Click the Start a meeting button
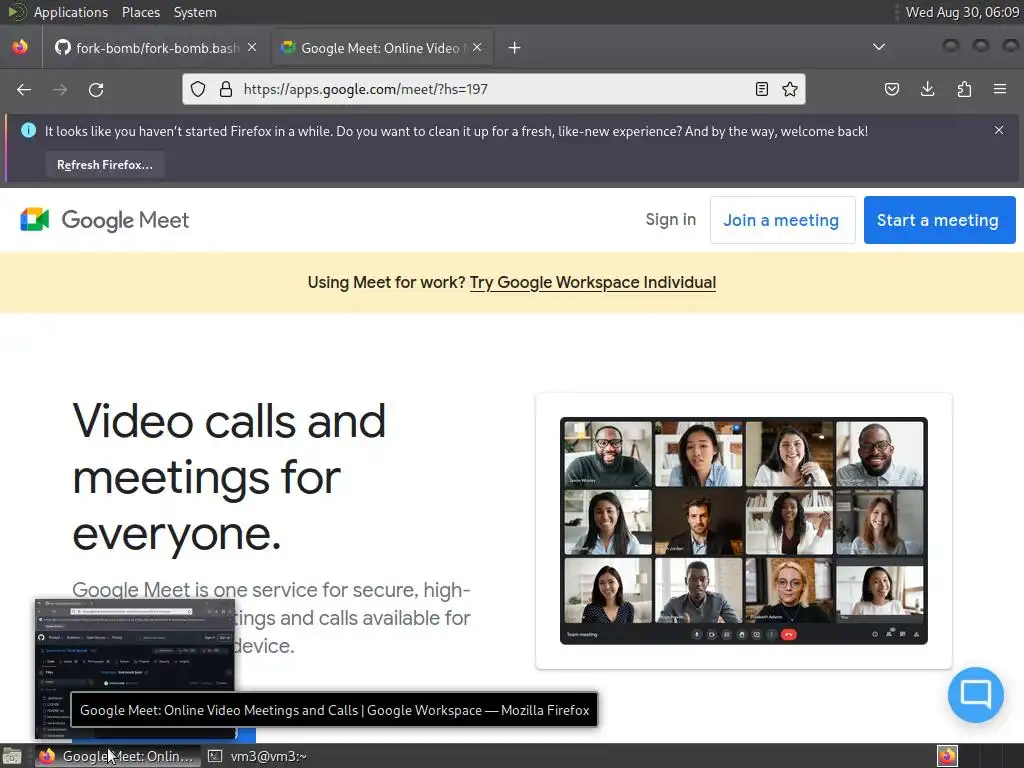The image size is (1024, 768). pos(939,220)
